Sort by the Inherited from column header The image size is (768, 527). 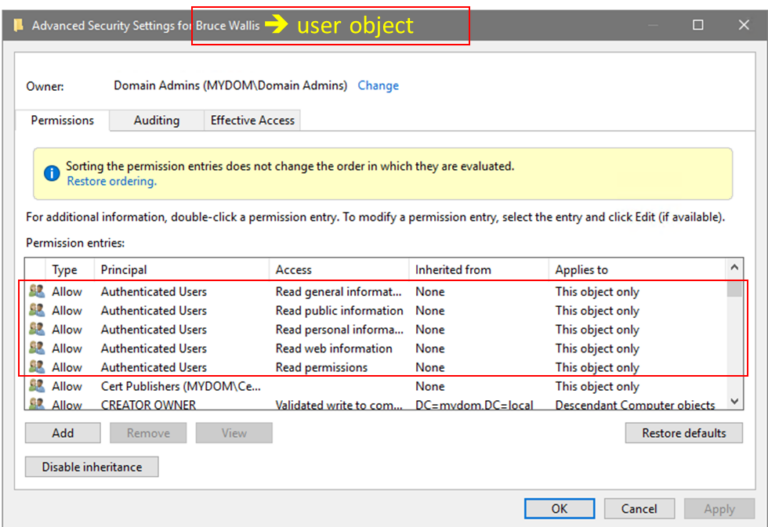[x=479, y=269]
